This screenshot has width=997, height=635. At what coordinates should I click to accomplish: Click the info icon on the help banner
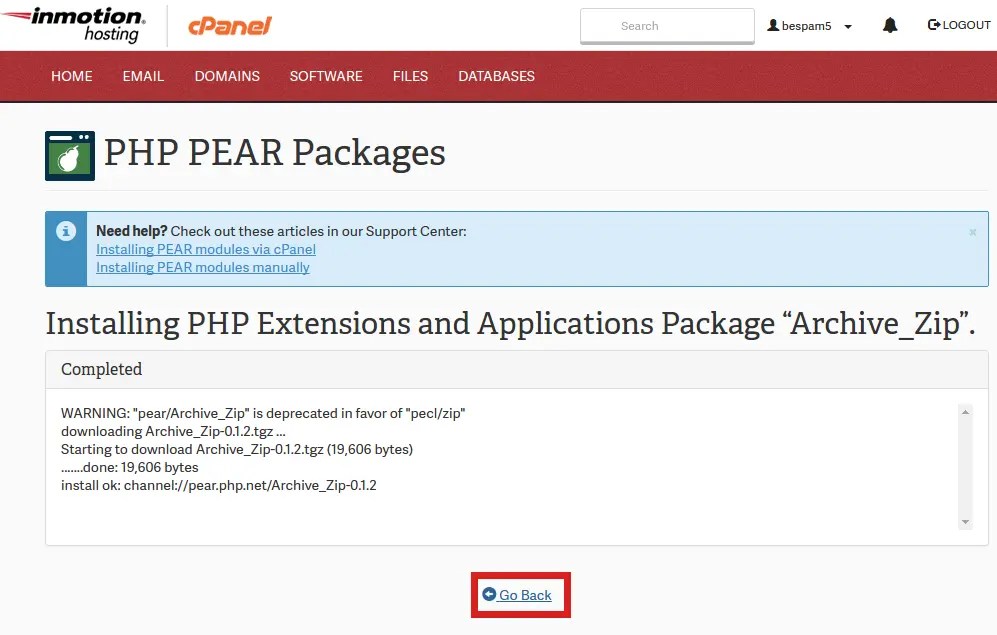[x=65, y=231]
